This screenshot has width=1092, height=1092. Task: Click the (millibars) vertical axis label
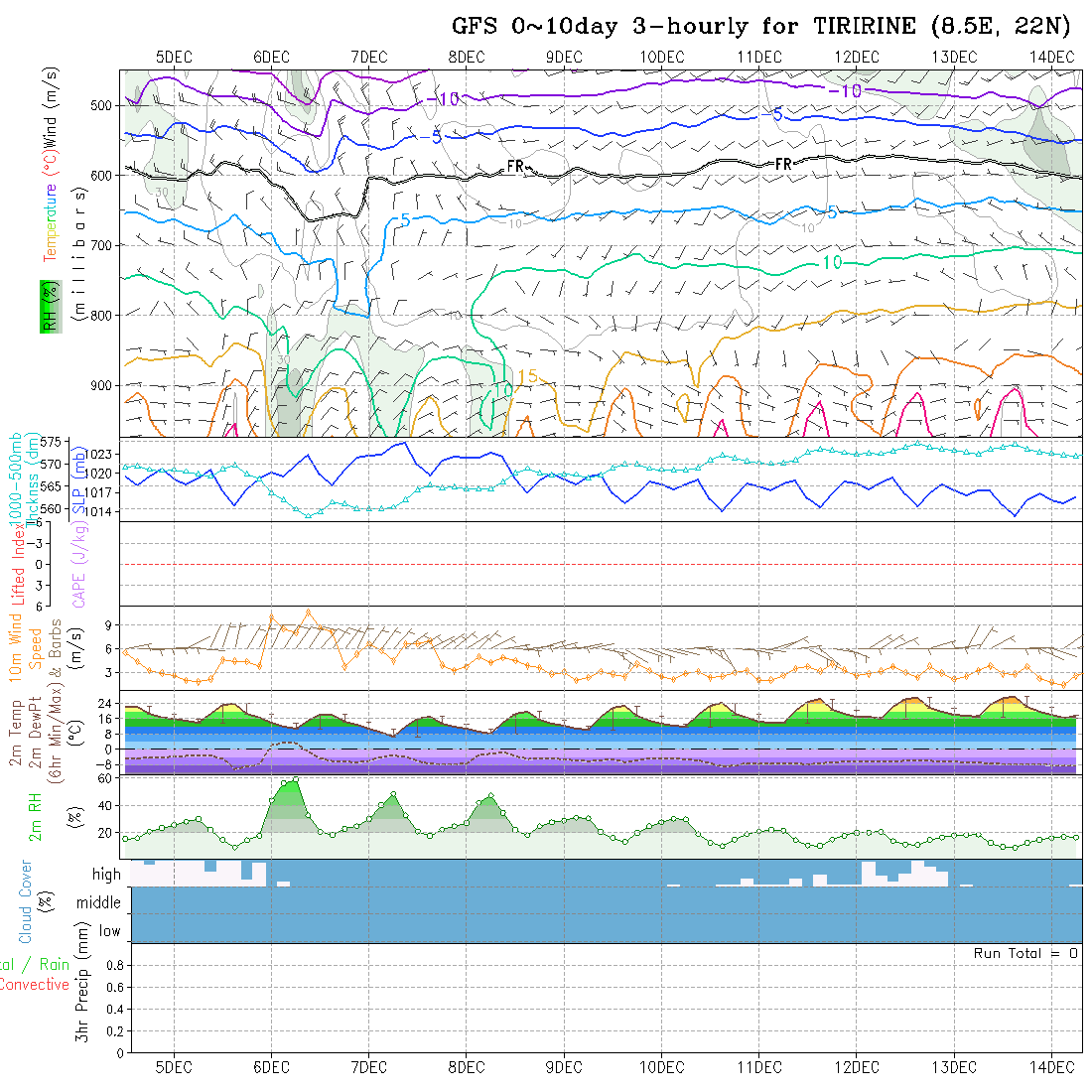click(79, 254)
